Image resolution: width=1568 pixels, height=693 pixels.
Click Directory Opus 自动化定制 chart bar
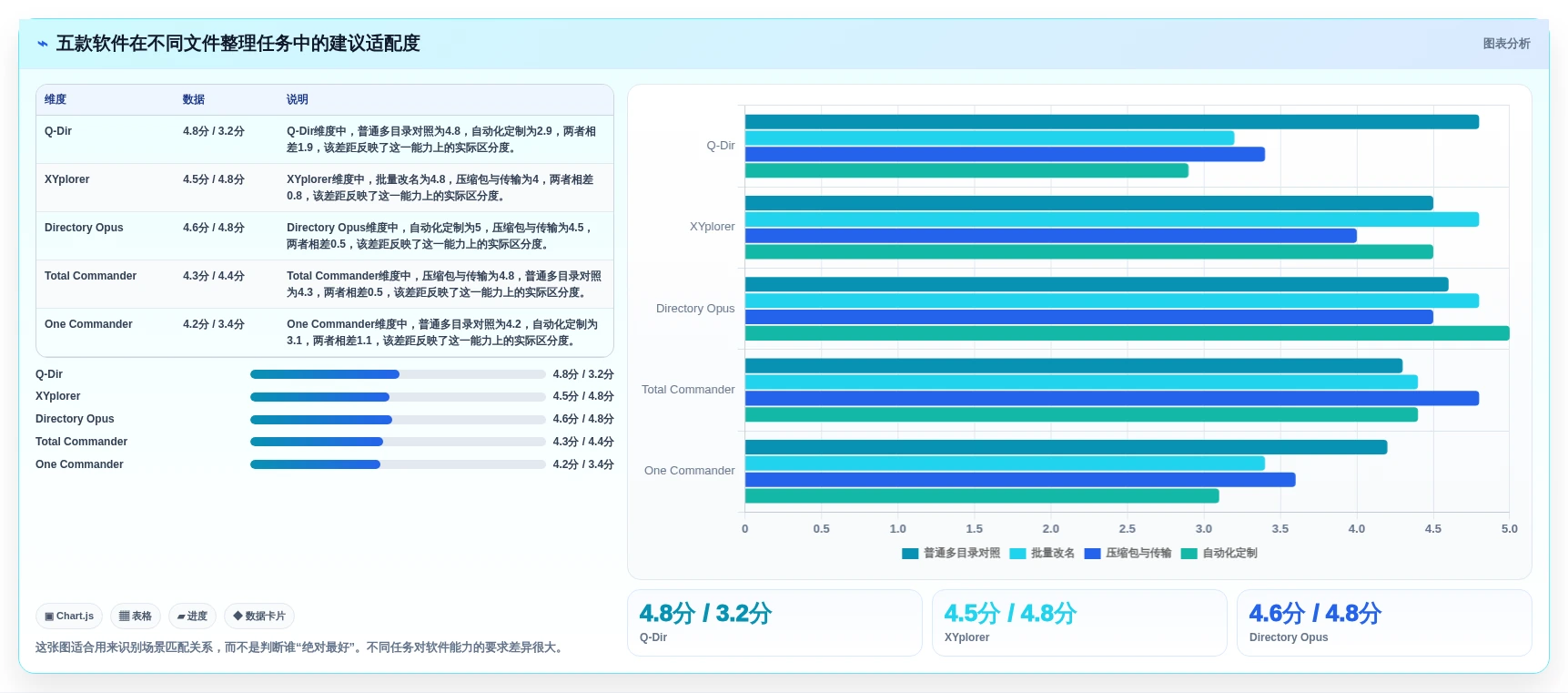[x=1128, y=333]
